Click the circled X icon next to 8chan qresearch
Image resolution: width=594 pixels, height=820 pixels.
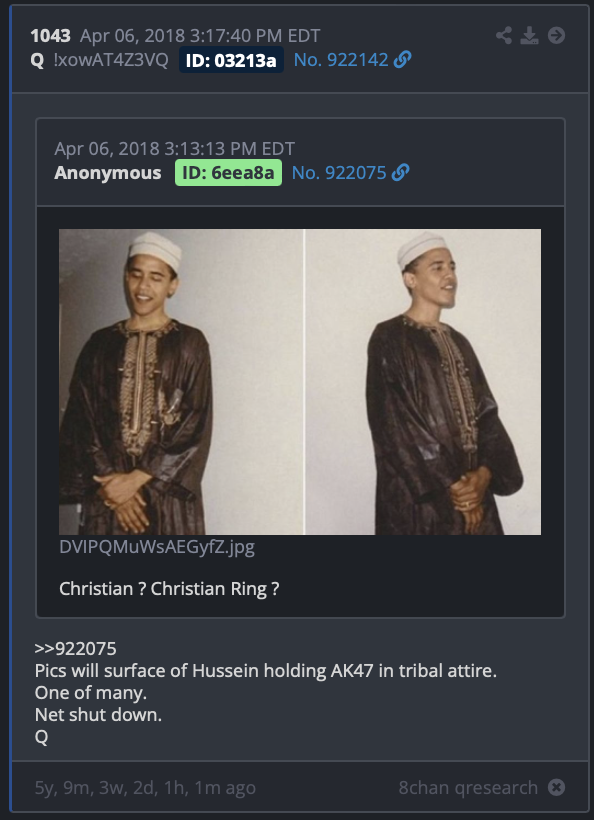pyautogui.click(x=556, y=787)
